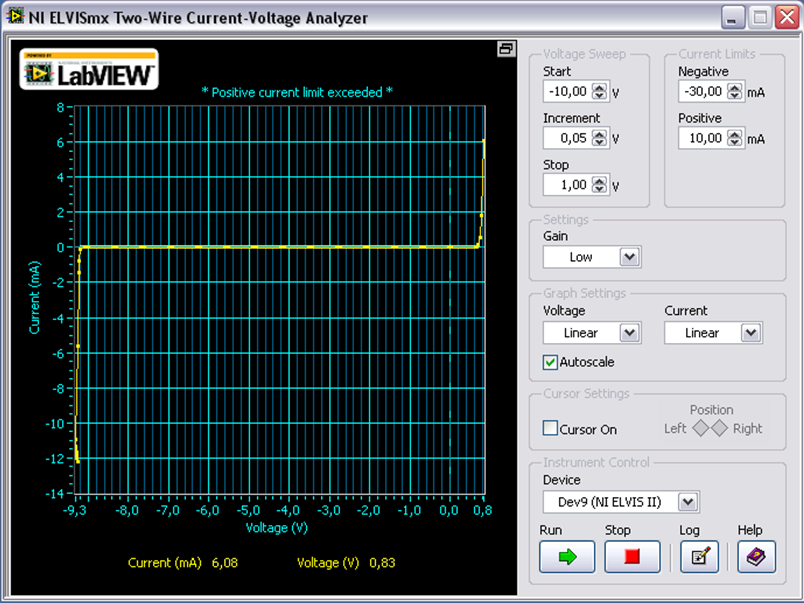Click the Negative limit field -30,00
The height and width of the screenshot is (603, 804).
click(x=702, y=92)
